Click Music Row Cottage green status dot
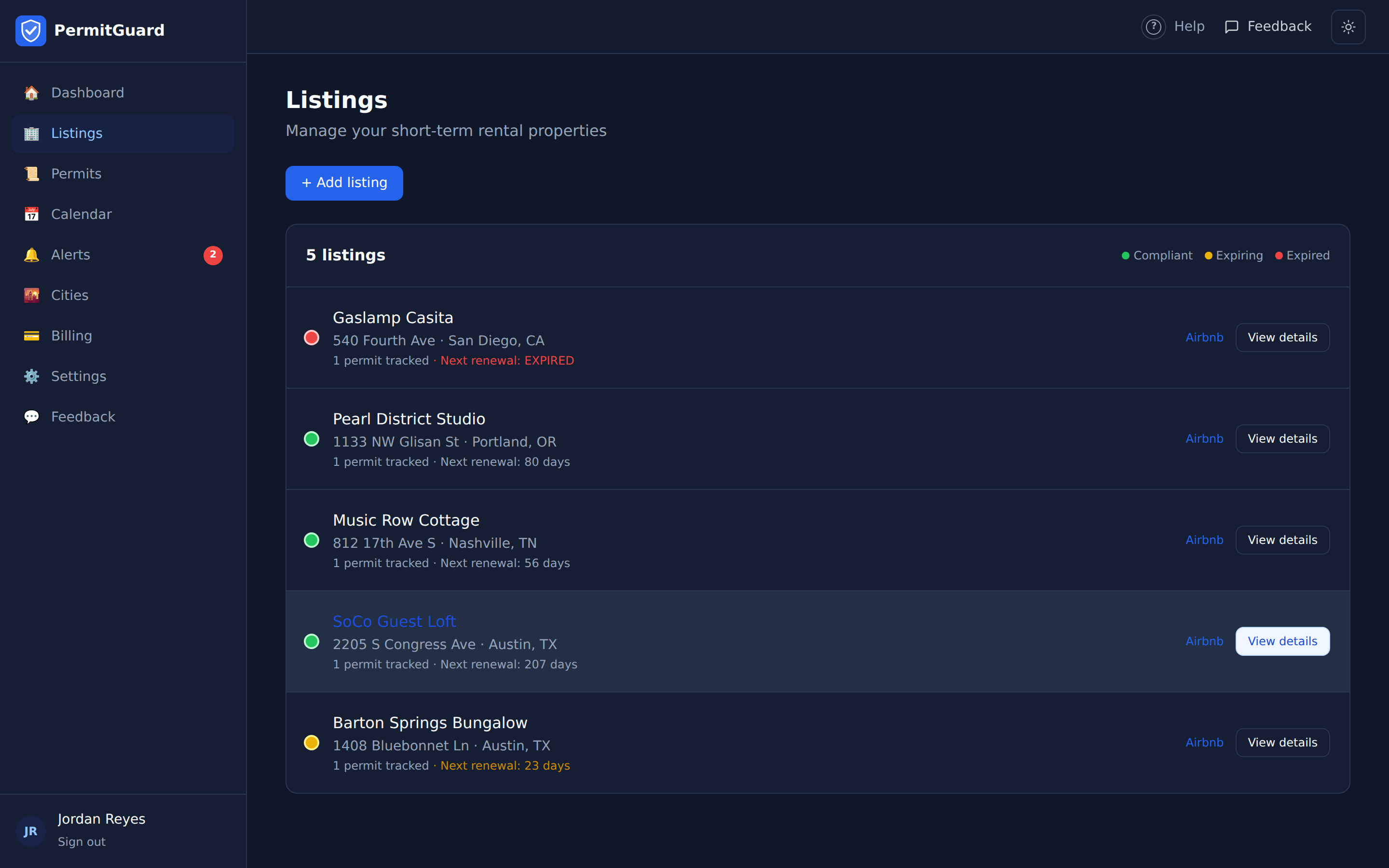The image size is (1389, 868). tap(312, 540)
